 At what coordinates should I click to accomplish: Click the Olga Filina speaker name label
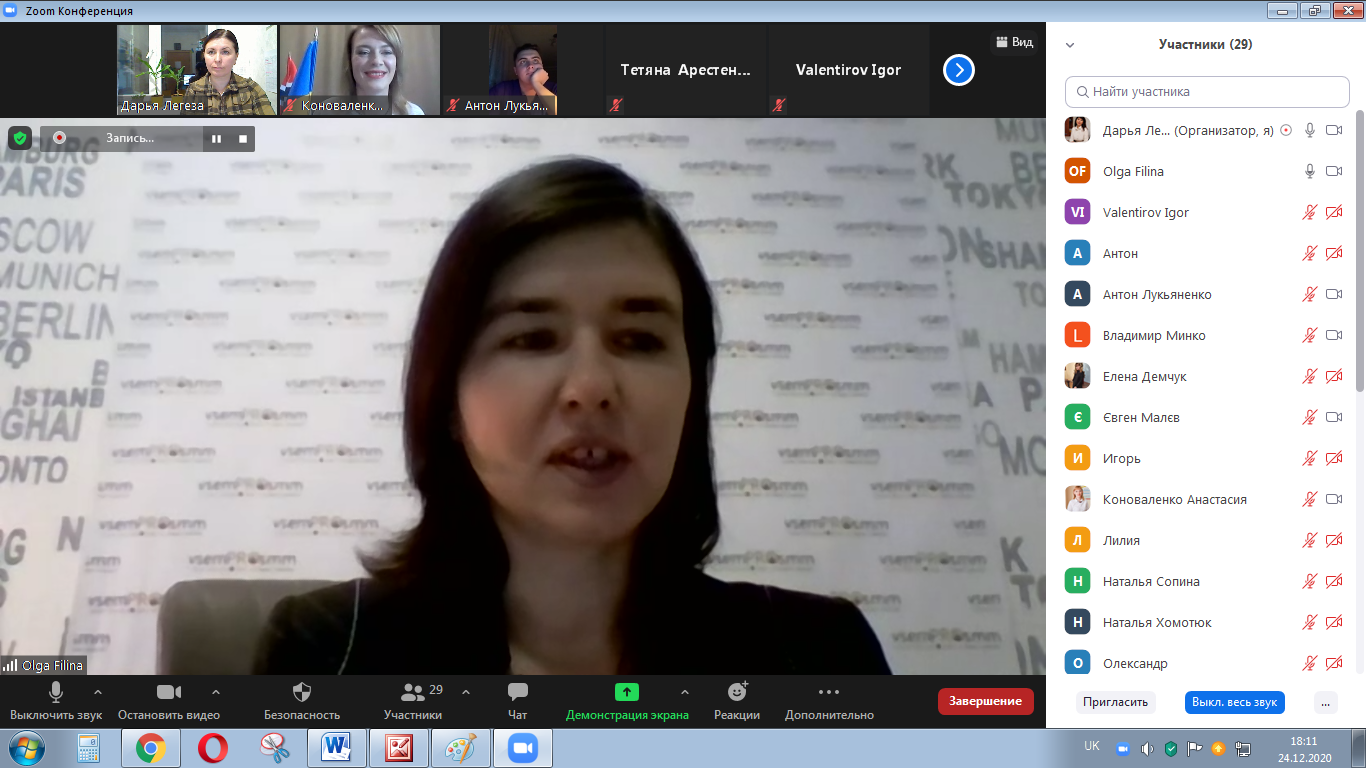click(54, 665)
